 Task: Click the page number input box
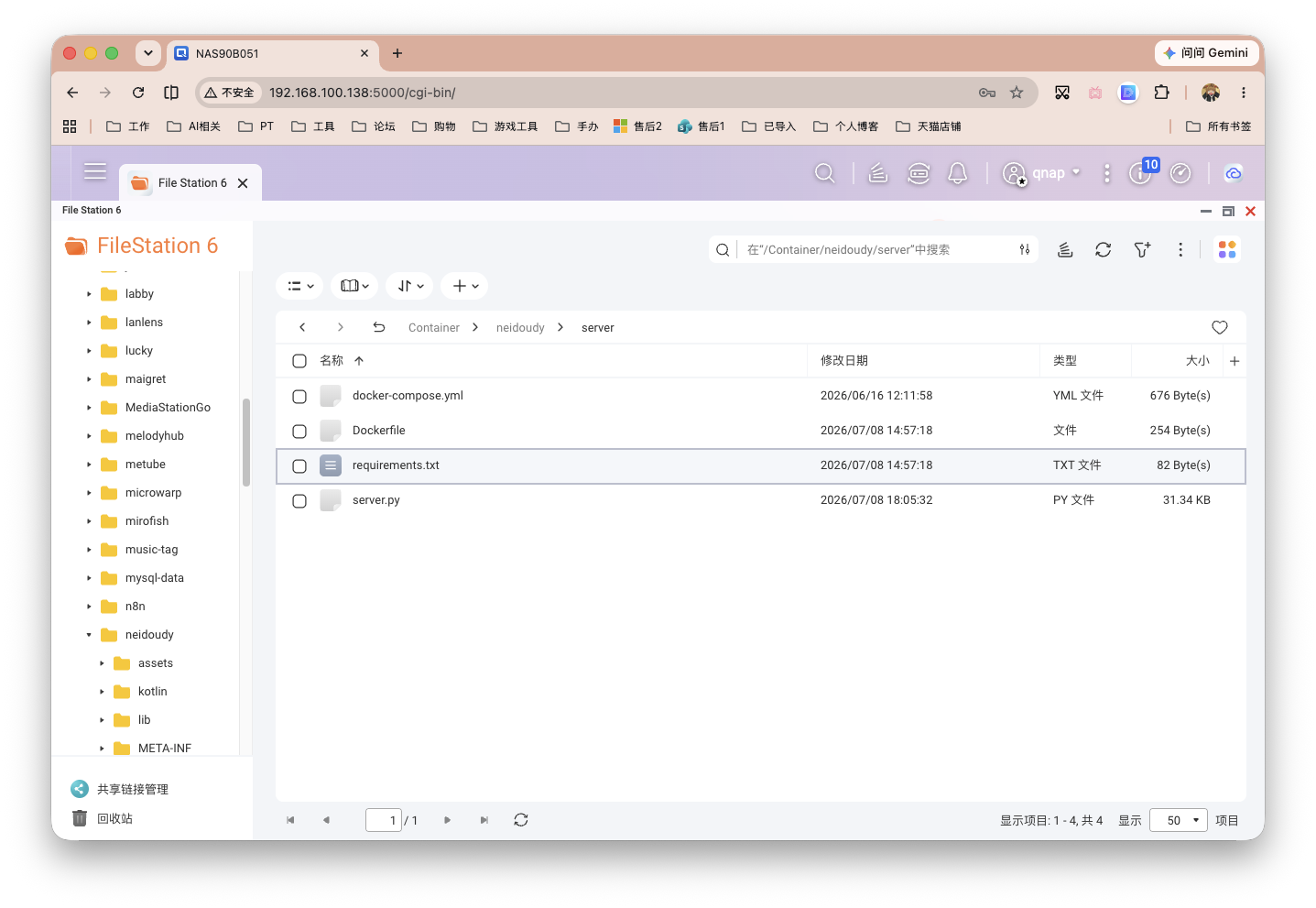coord(383,820)
